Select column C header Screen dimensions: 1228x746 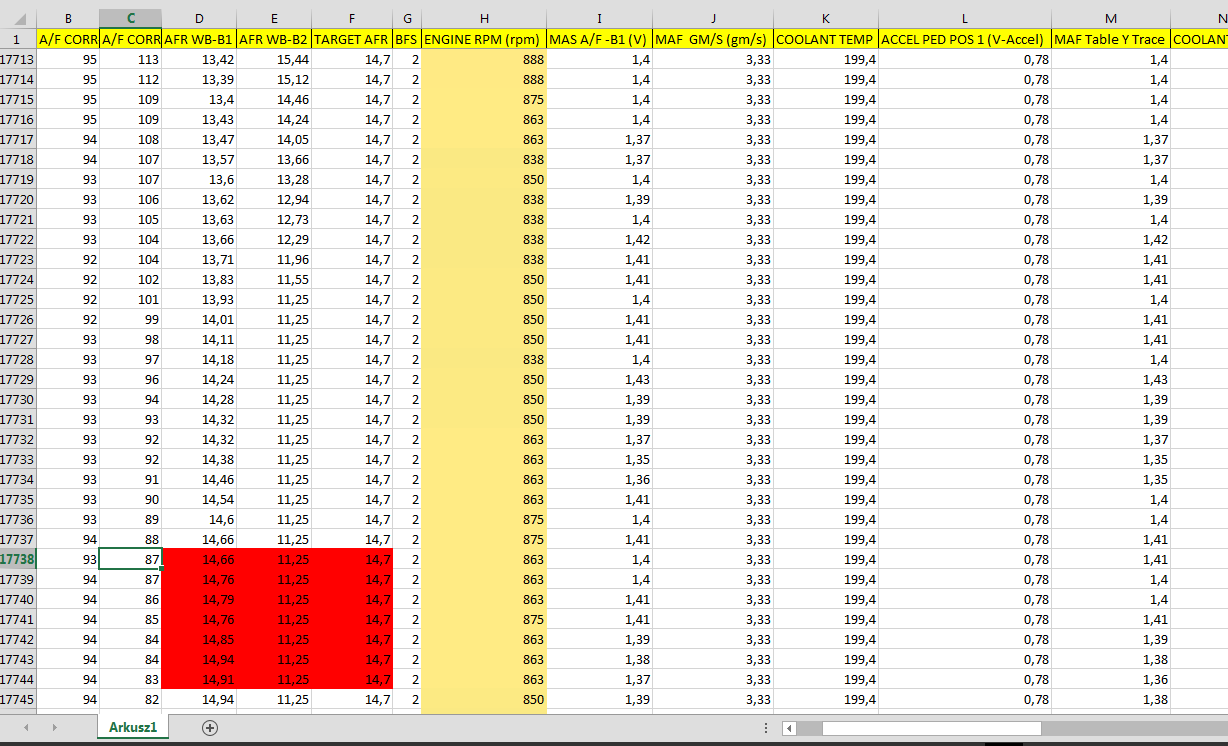130,18
